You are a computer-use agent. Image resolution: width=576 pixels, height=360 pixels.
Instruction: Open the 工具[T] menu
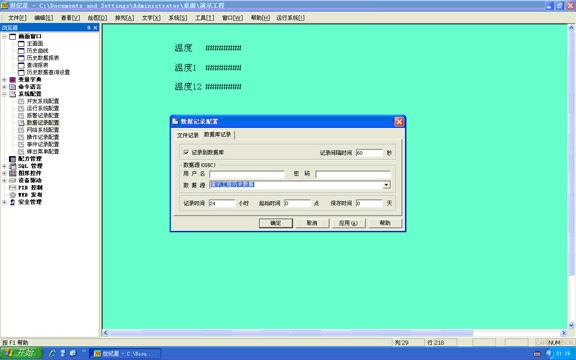click(204, 18)
